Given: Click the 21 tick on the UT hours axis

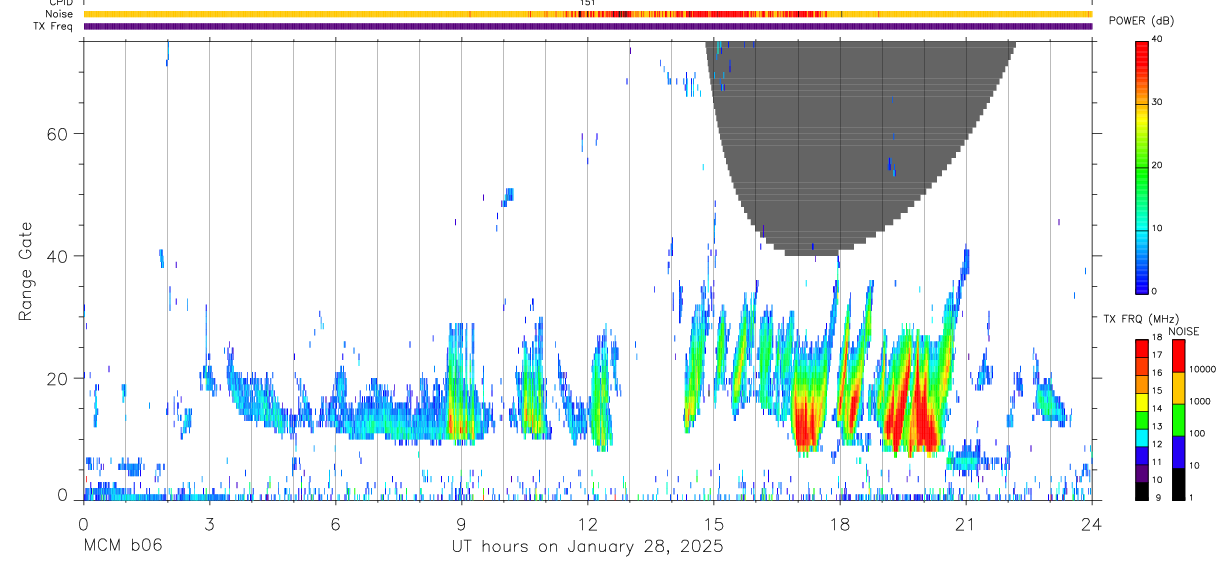Looking at the screenshot, I should [x=965, y=523].
